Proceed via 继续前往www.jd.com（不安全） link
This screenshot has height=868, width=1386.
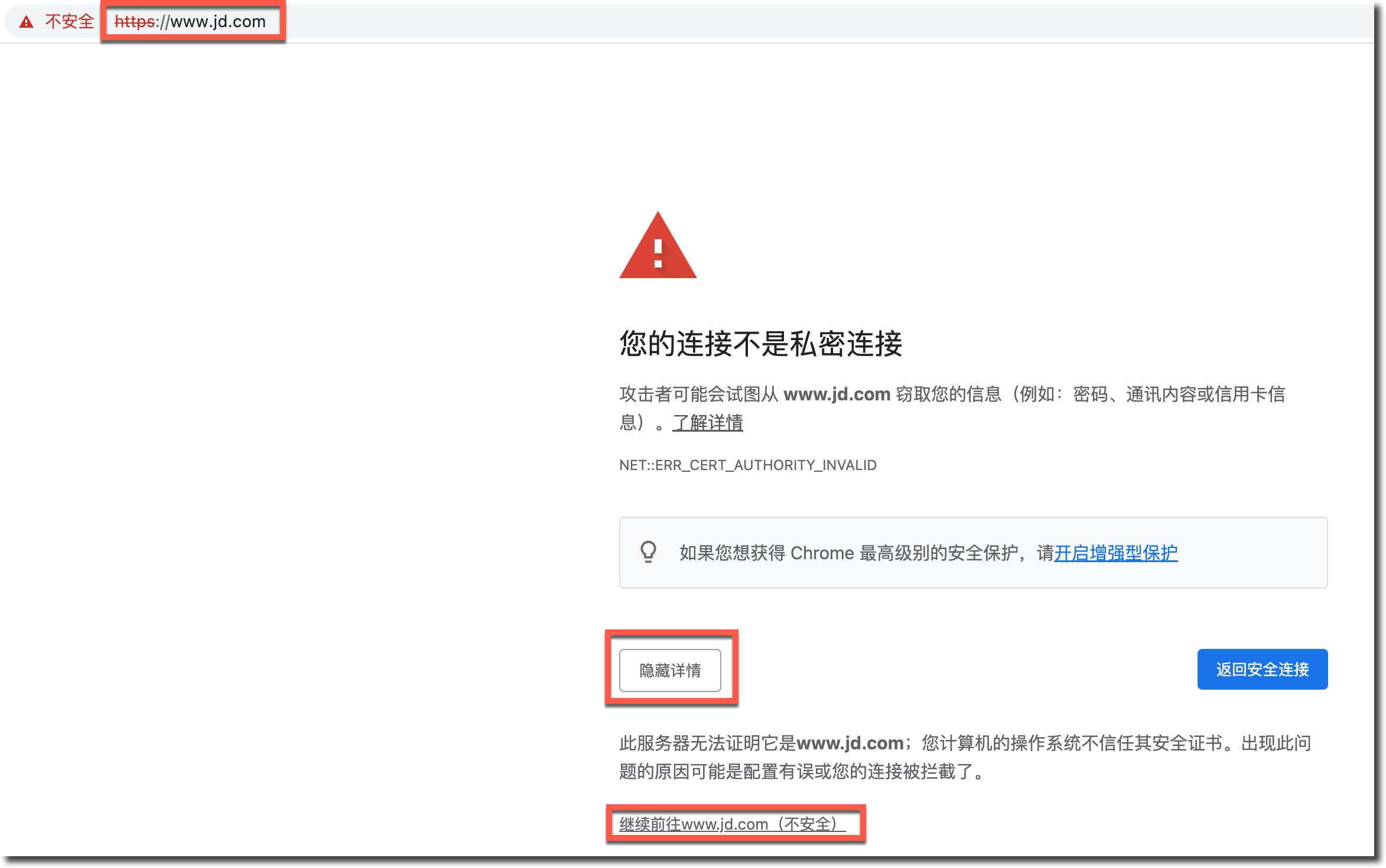point(732,824)
